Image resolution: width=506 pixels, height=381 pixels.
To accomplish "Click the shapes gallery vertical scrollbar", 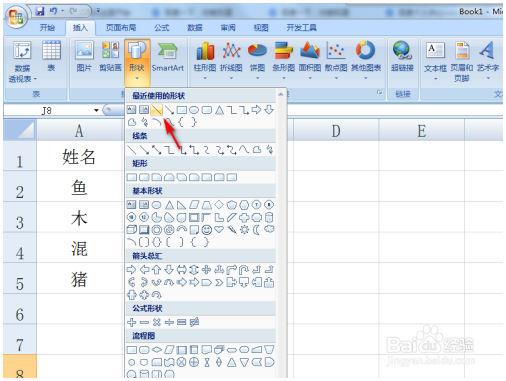I will click(281, 233).
